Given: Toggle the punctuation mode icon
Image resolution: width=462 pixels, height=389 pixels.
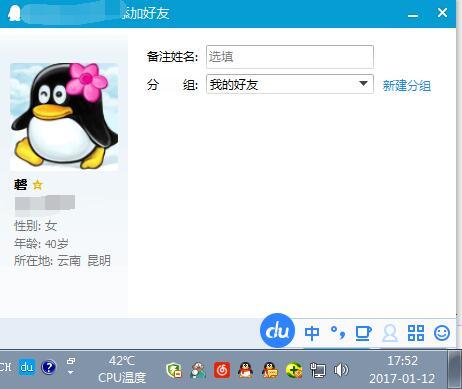Looking at the screenshot, I should 337,332.
